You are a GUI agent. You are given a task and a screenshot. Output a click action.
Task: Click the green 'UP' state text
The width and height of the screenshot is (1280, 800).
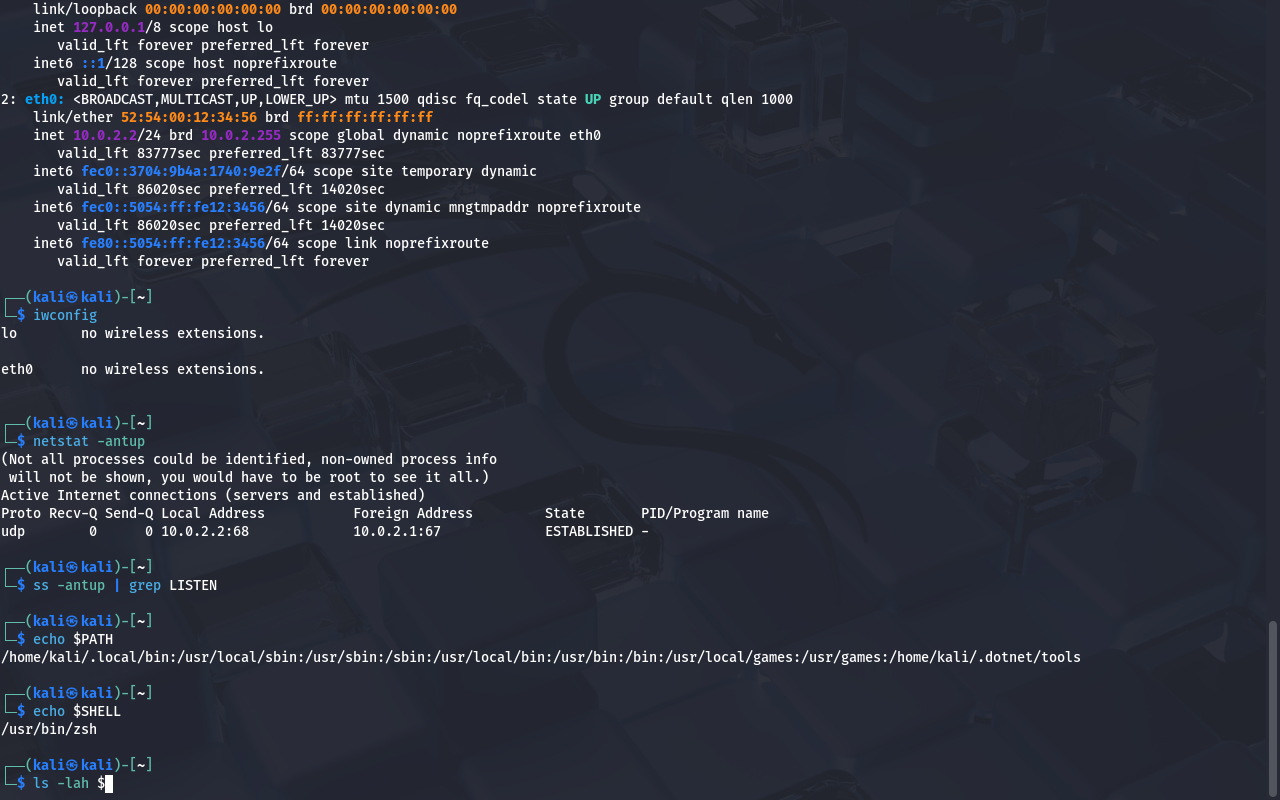click(593, 99)
